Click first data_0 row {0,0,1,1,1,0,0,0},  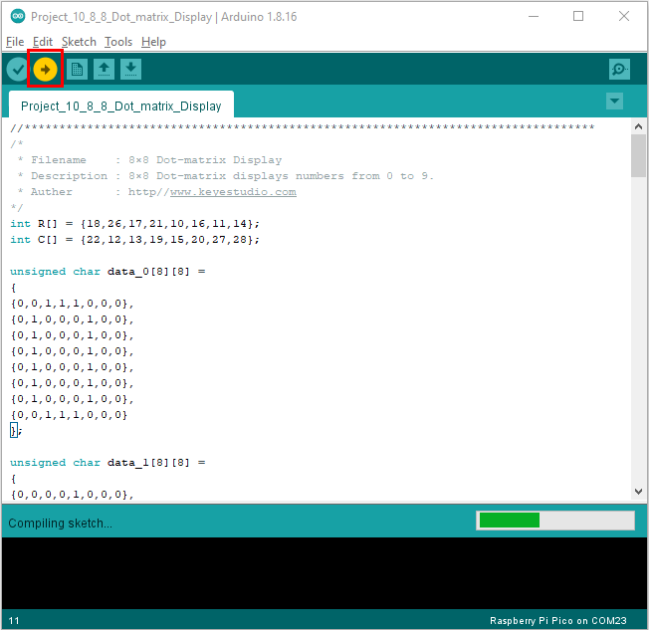pyautogui.click(x=72, y=303)
